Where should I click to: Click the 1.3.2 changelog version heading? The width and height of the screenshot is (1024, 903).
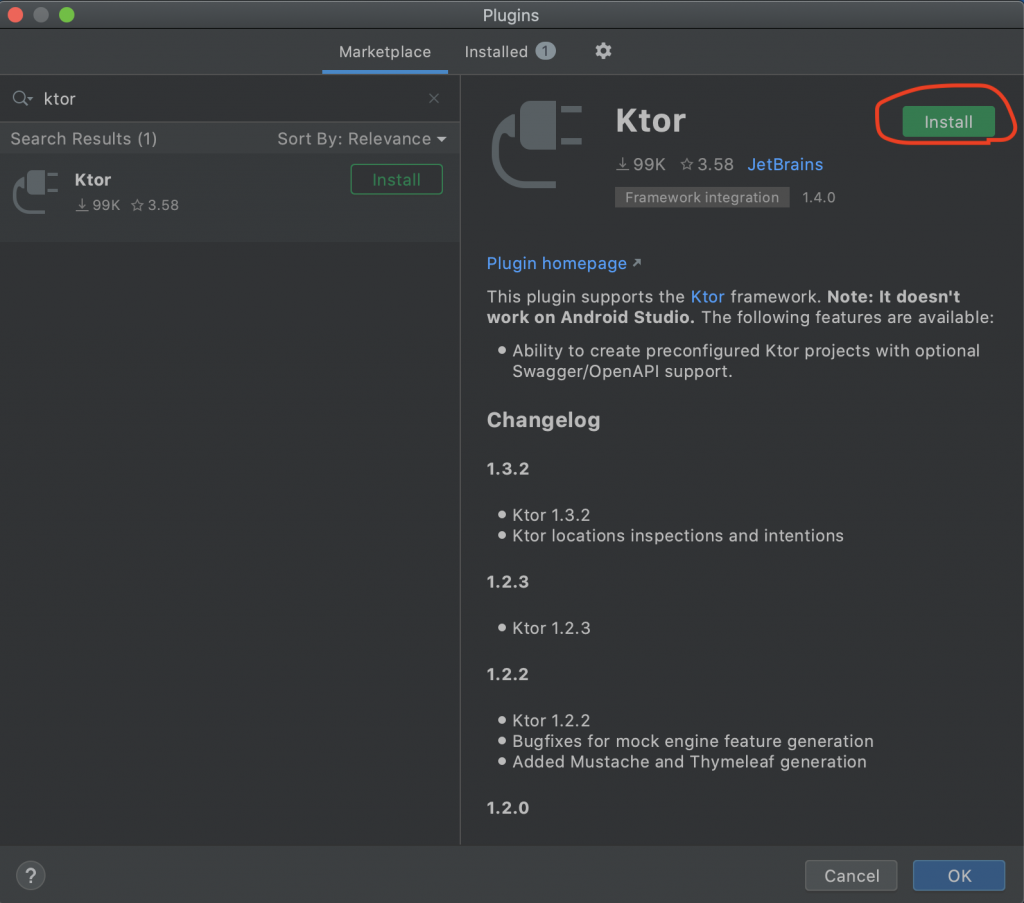507,469
